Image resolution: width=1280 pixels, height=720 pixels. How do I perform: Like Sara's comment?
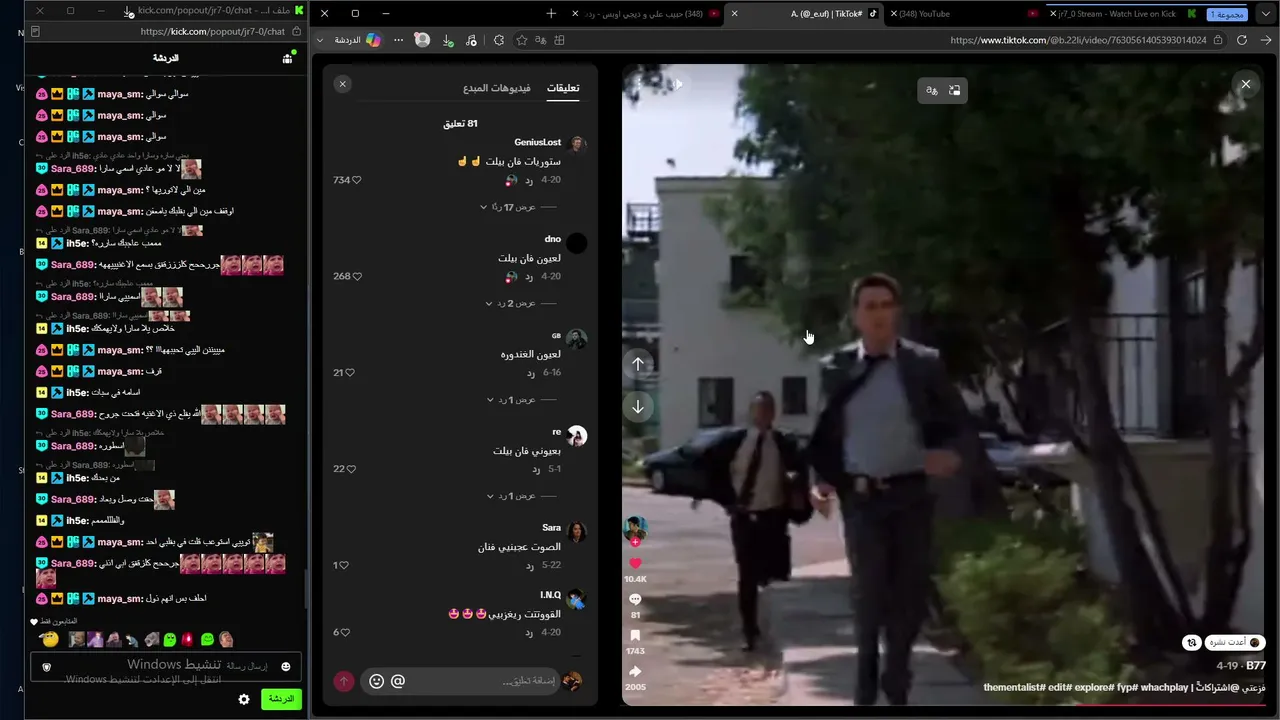344,565
